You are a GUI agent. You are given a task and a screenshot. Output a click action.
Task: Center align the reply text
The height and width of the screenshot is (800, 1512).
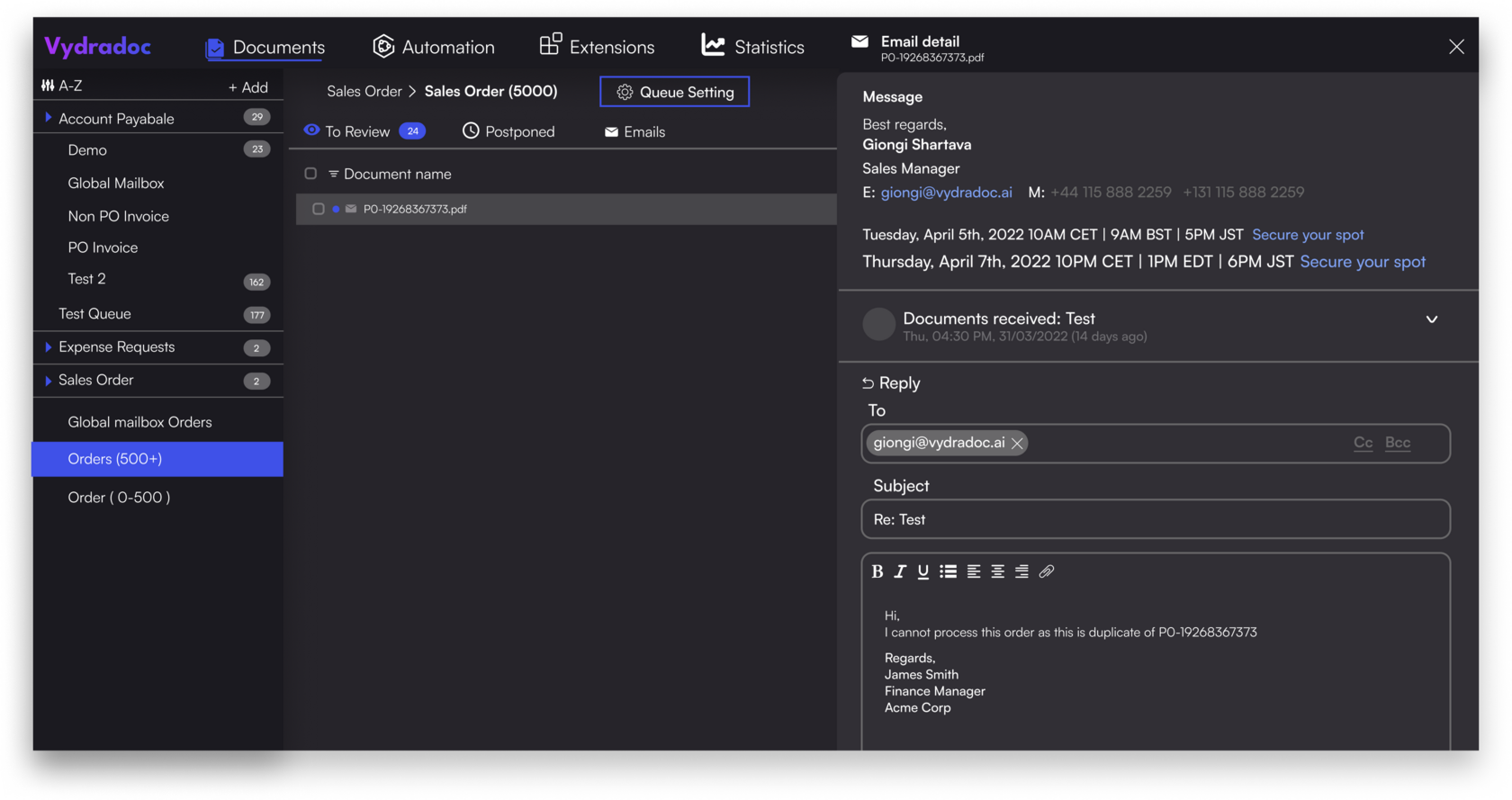997,571
